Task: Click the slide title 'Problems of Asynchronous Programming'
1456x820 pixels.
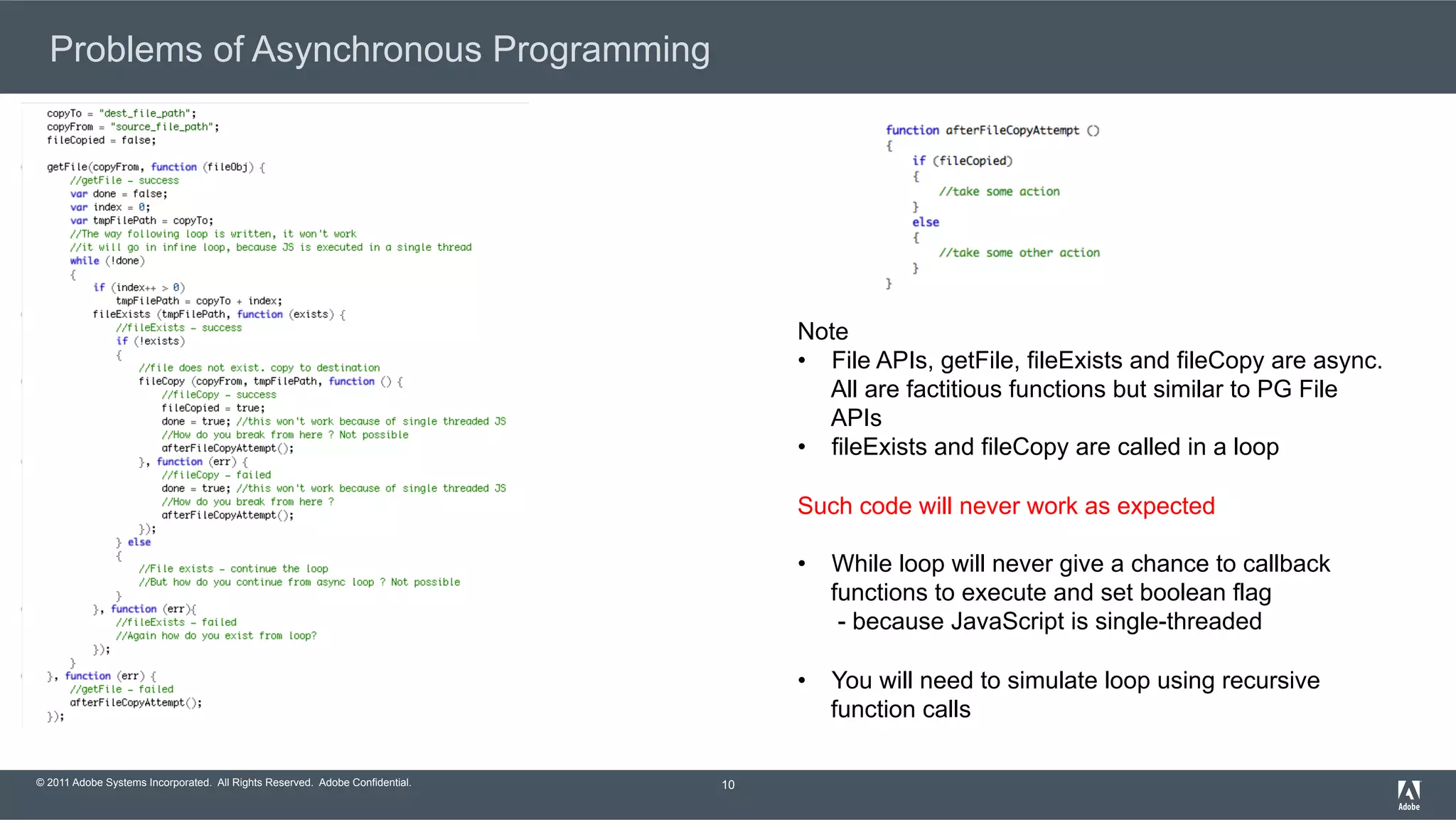Action: [x=380, y=50]
